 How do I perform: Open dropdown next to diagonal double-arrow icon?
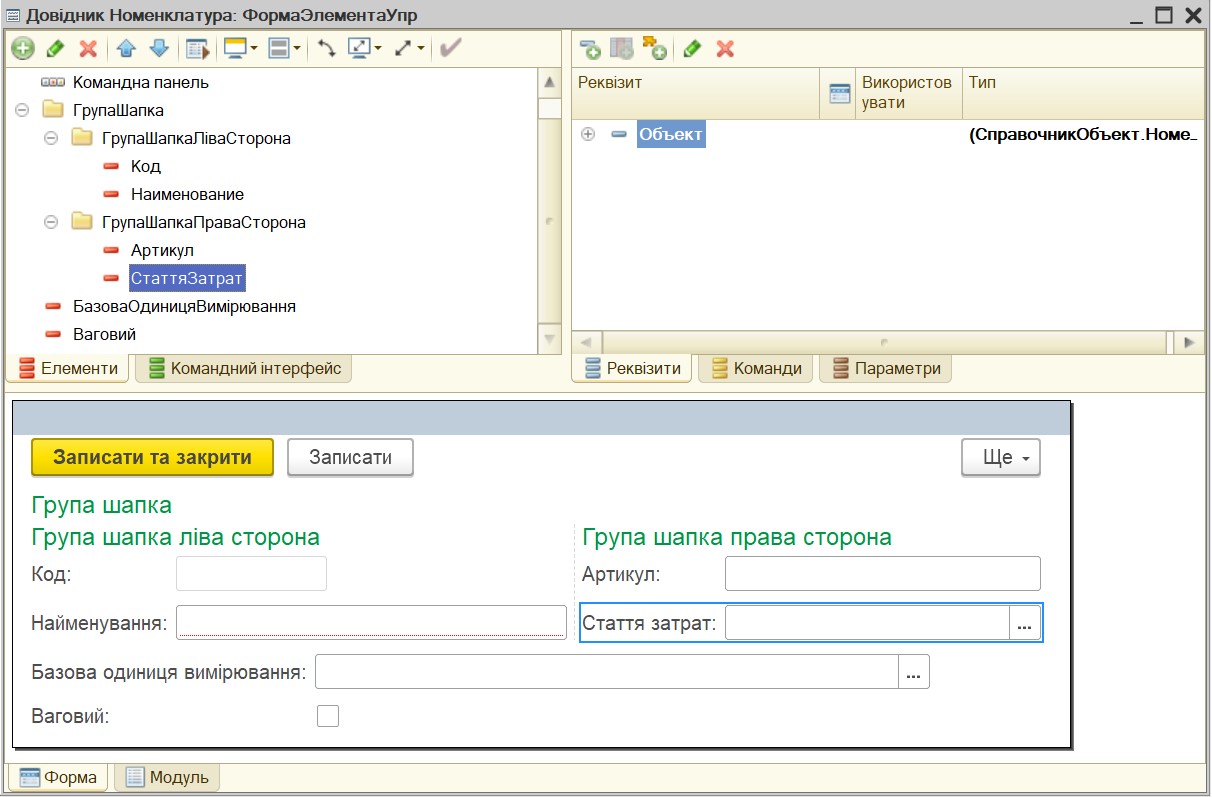pos(422,48)
